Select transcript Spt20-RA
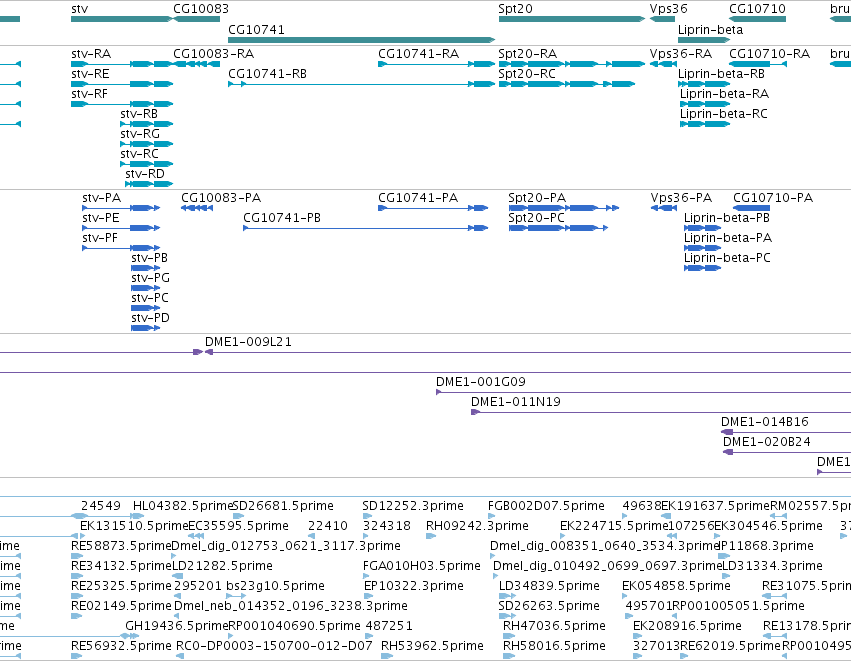 [x=571, y=64]
